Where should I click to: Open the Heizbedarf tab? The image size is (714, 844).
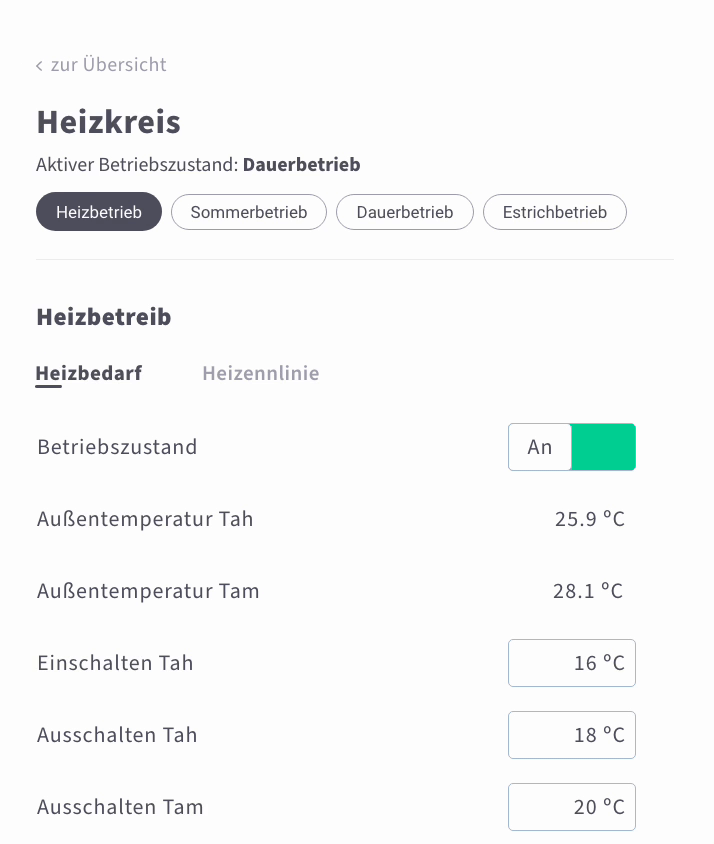click(89, 374)
